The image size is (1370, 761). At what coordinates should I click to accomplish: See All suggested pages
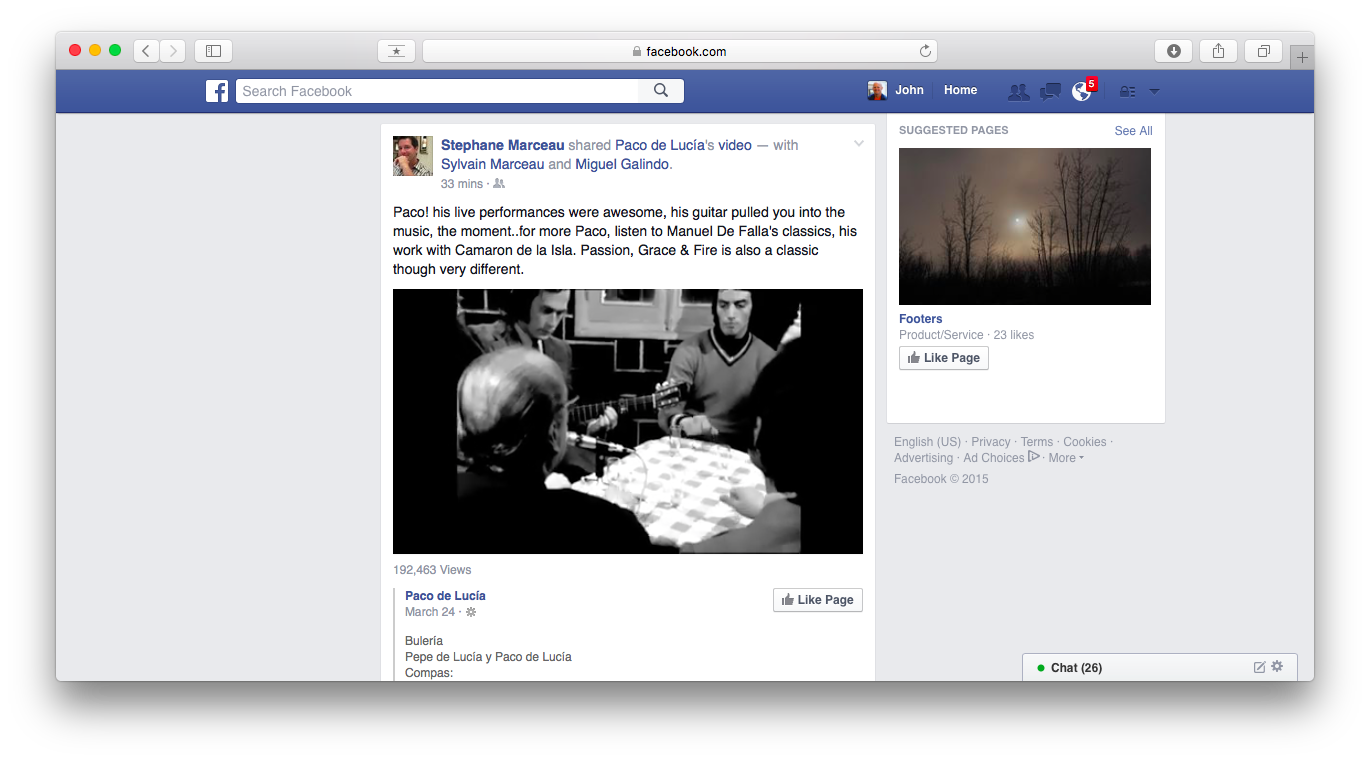(x=1133, y=131)
